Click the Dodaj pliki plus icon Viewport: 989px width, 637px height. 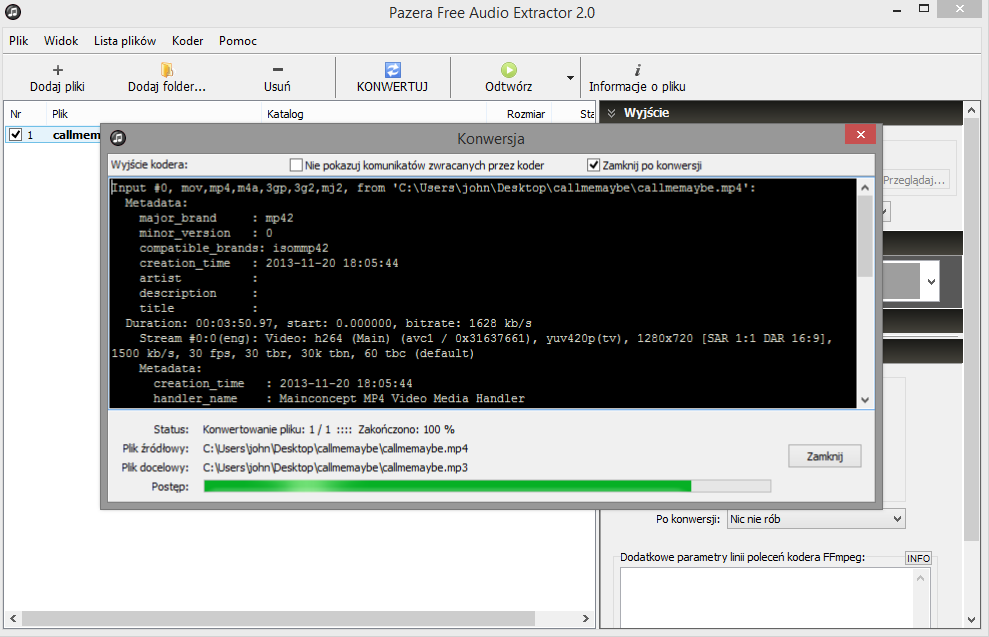click(57, 70)
